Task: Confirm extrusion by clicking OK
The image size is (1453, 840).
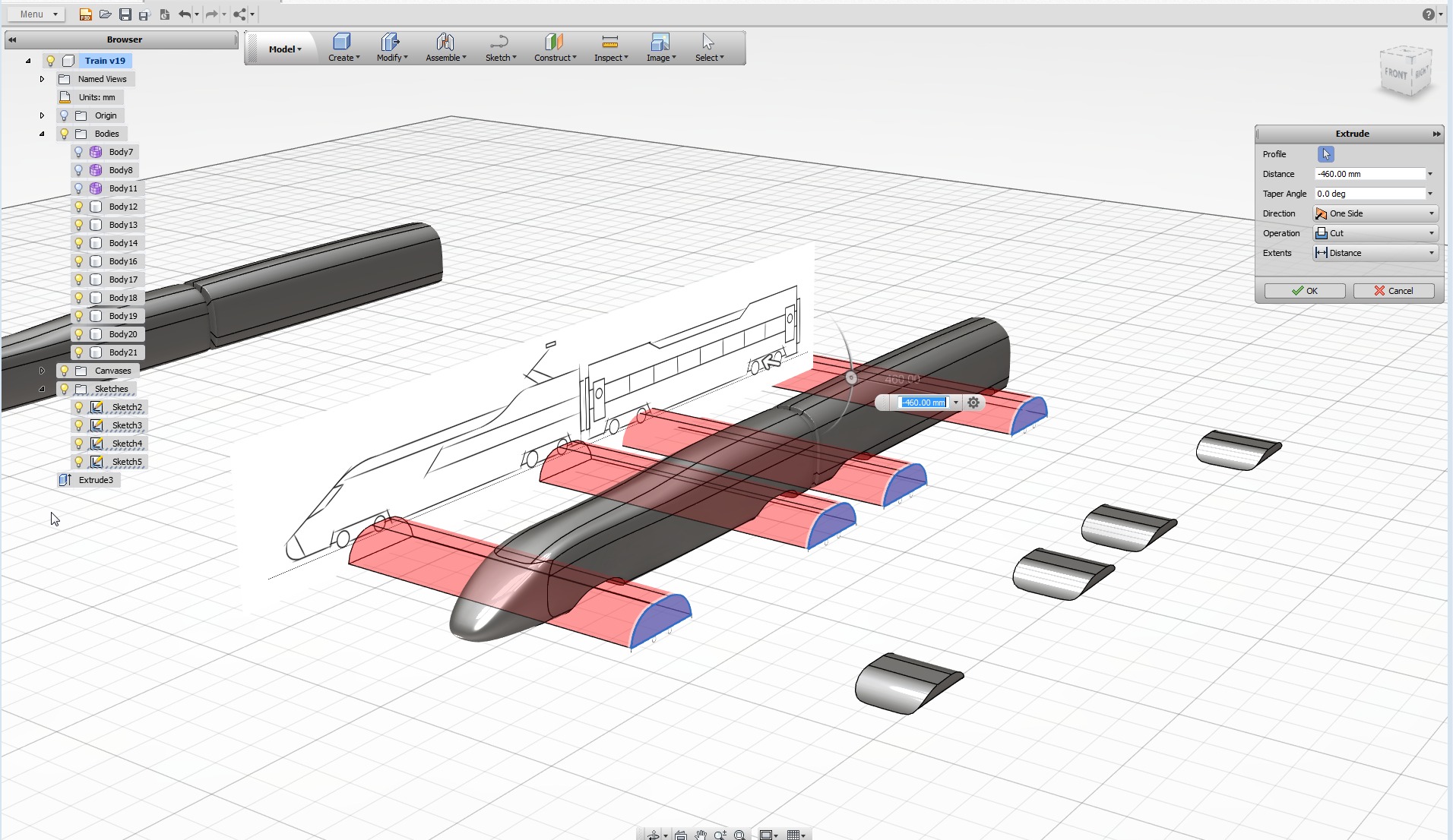Action: tap(1304, 291)
